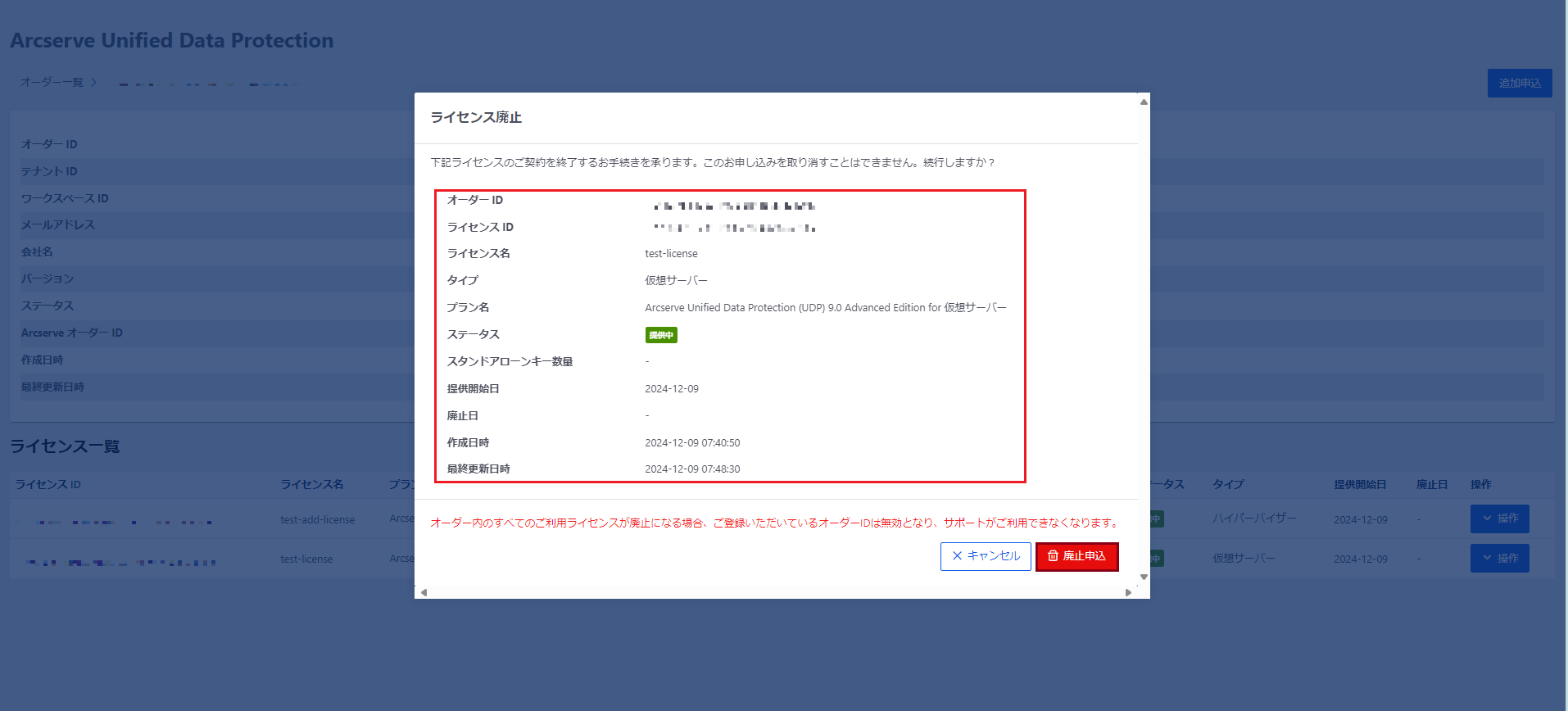Click the dialog's scroll-up arrow
This screenshot has width=1568, height=711.
tap(1144, 102)
